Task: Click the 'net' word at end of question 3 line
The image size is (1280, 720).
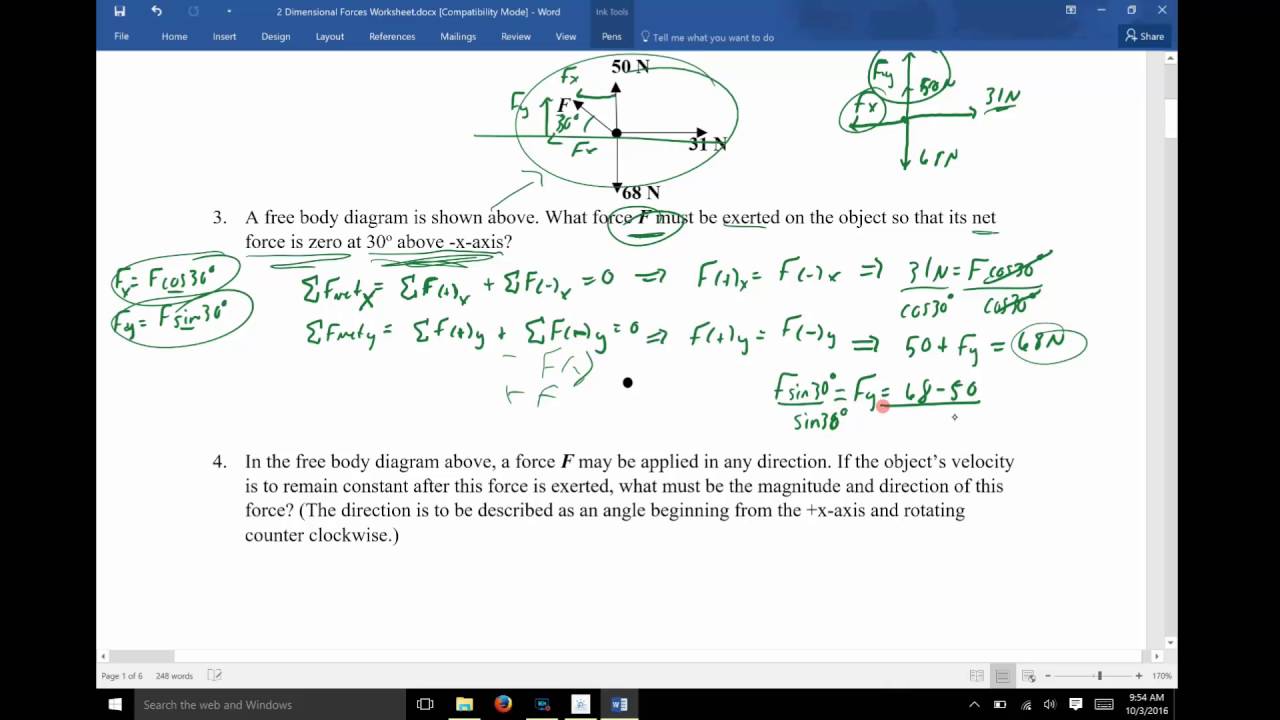Action: [983, 217]
